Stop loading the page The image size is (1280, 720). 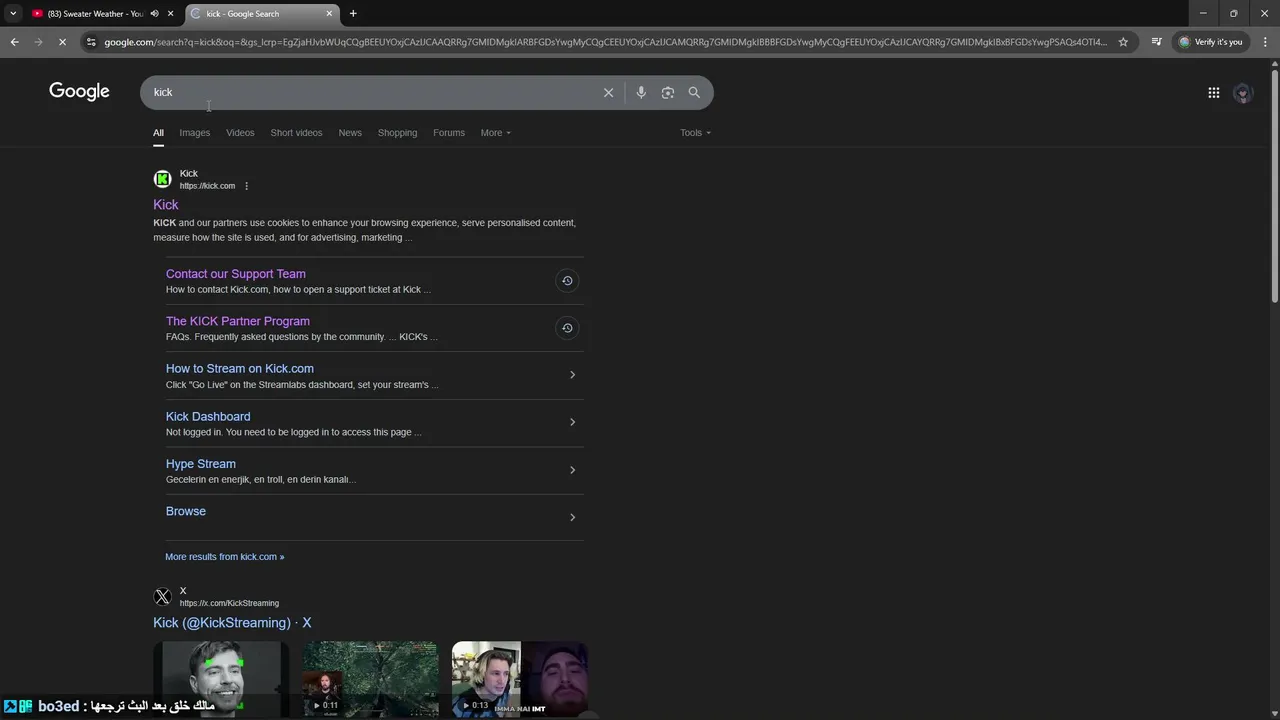pos(62,42)
